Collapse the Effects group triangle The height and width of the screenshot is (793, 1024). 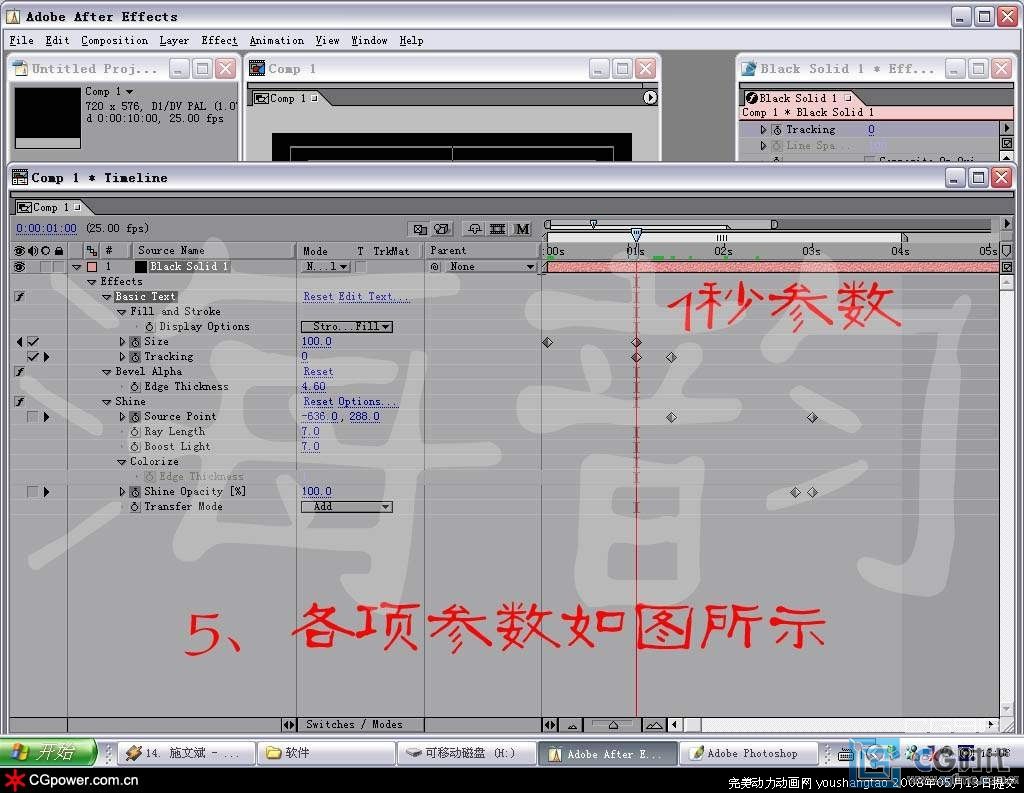click(x=91, y=282)
